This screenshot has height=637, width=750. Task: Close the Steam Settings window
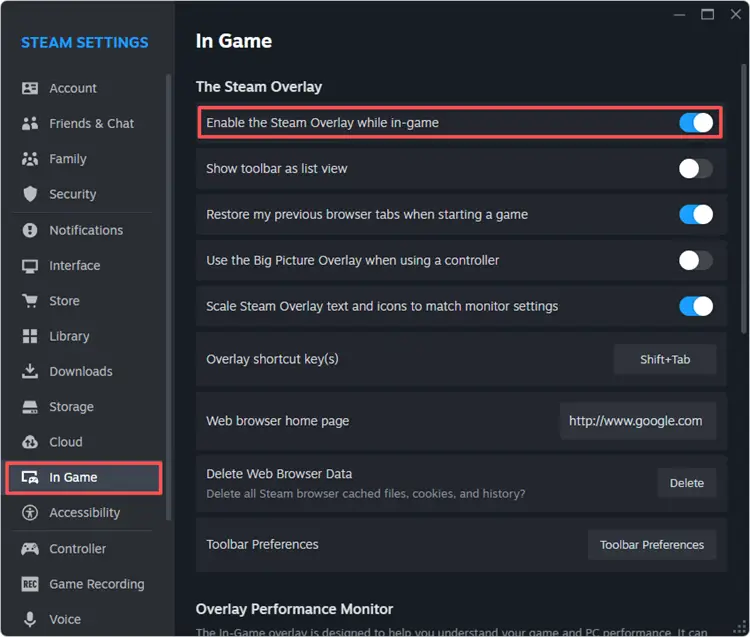[736, 14]
